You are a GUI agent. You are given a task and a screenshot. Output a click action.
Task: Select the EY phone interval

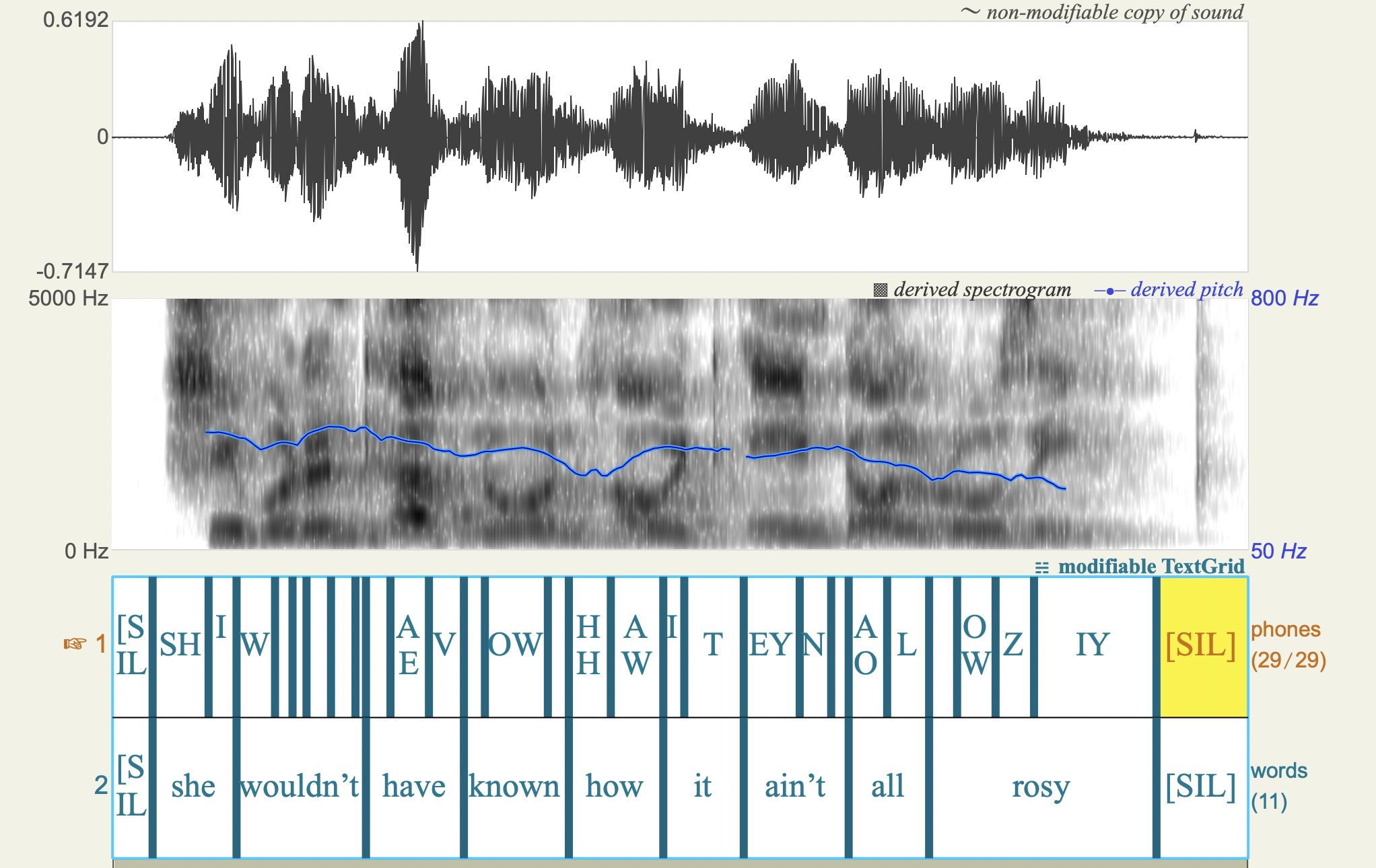coord(771,647)
